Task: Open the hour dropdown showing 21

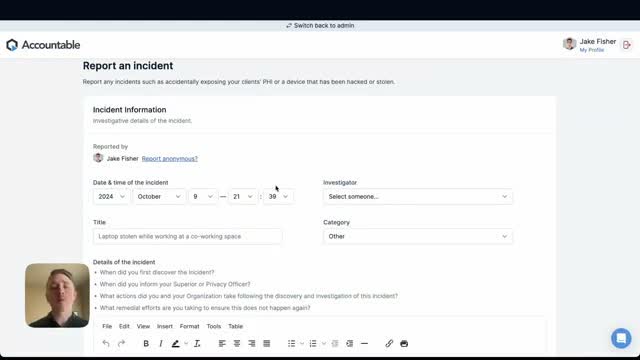Action: [243, 196]
